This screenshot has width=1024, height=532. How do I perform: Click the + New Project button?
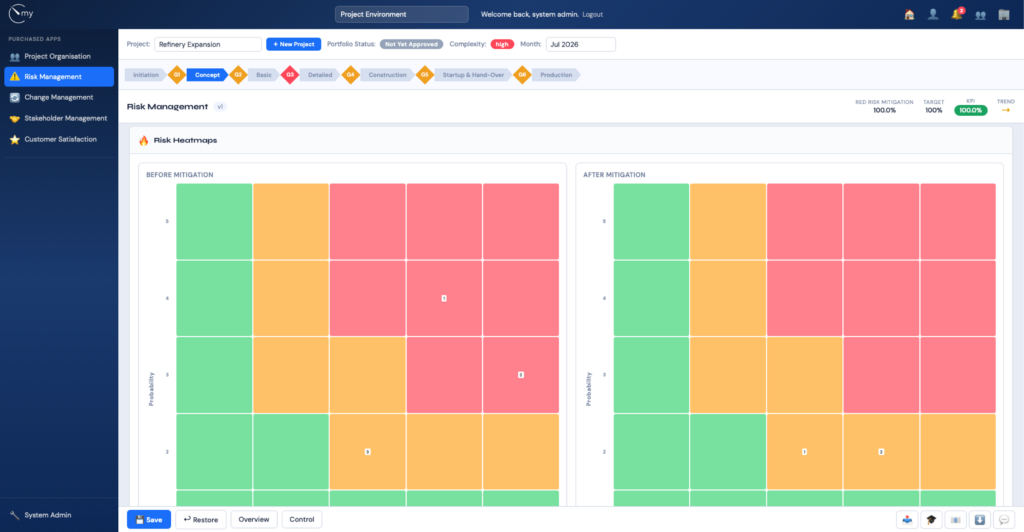[x=293, y=44]
